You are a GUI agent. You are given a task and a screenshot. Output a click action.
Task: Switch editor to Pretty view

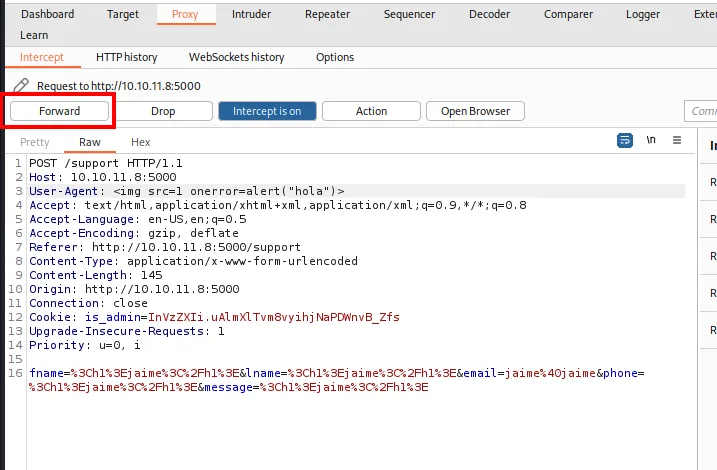(35, 142)
